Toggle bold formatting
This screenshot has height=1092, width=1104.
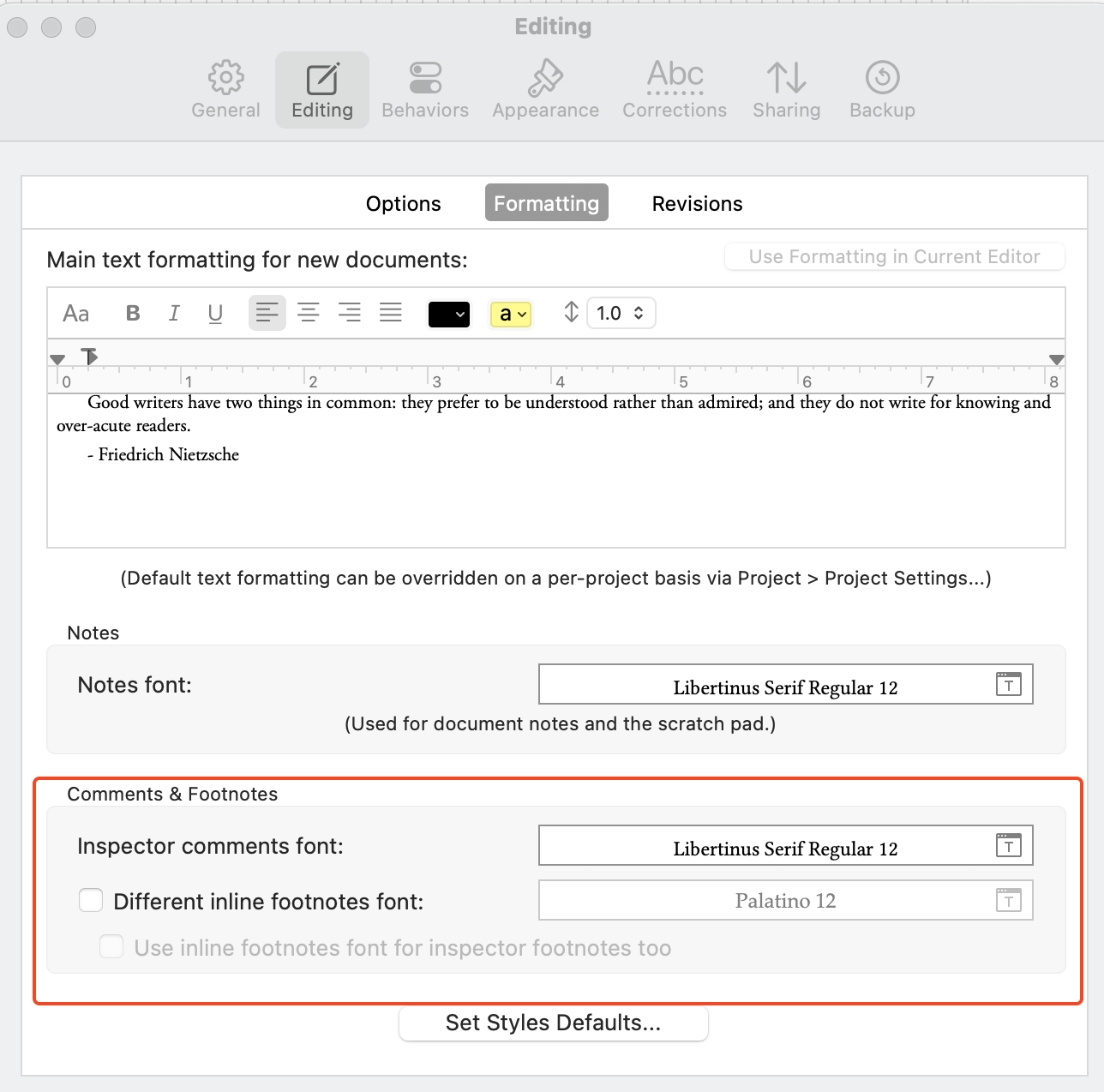tap(133, 314)
